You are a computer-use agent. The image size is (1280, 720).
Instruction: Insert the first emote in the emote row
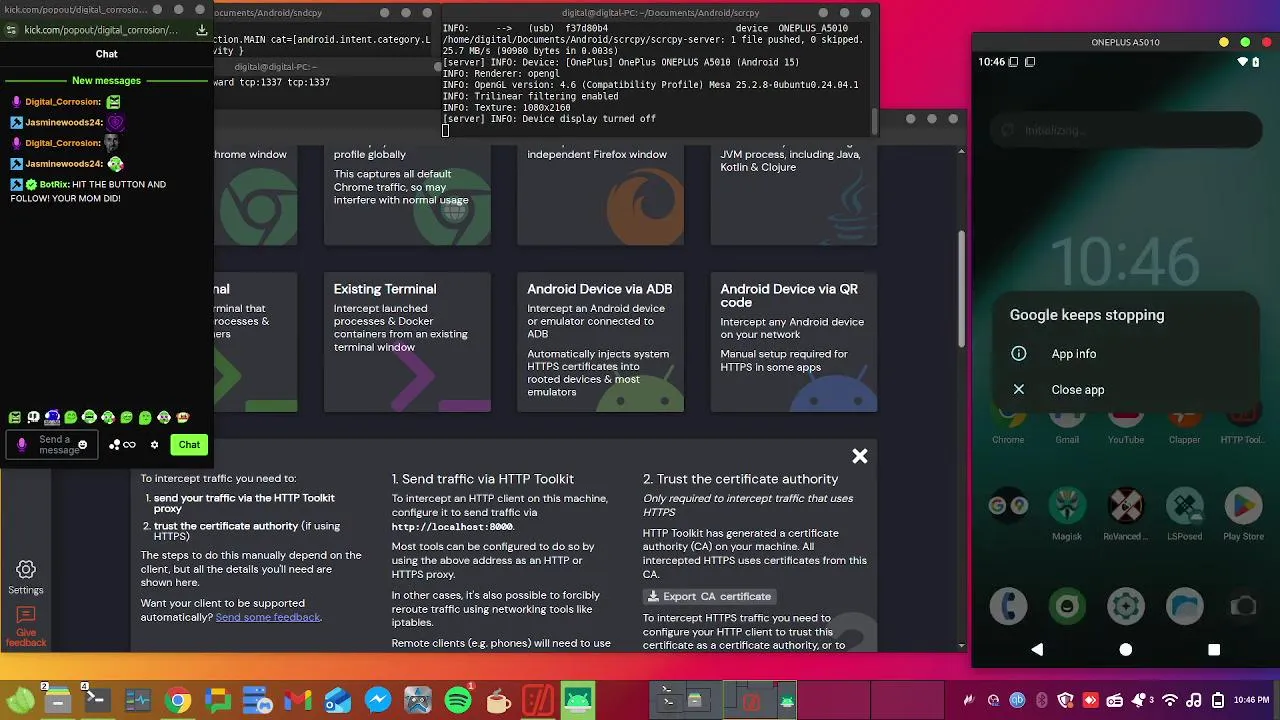tap(14, 417)
